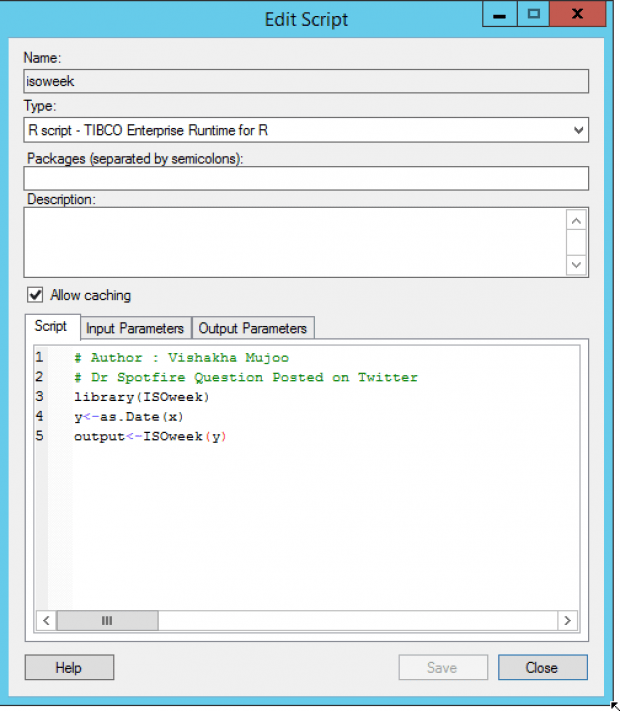Click the description box scroll down arrow
This screenshot has height=711, width=620.
(x=576, y=265)
